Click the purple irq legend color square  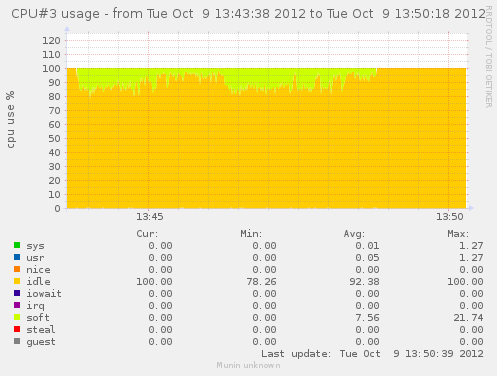[17, 305]
